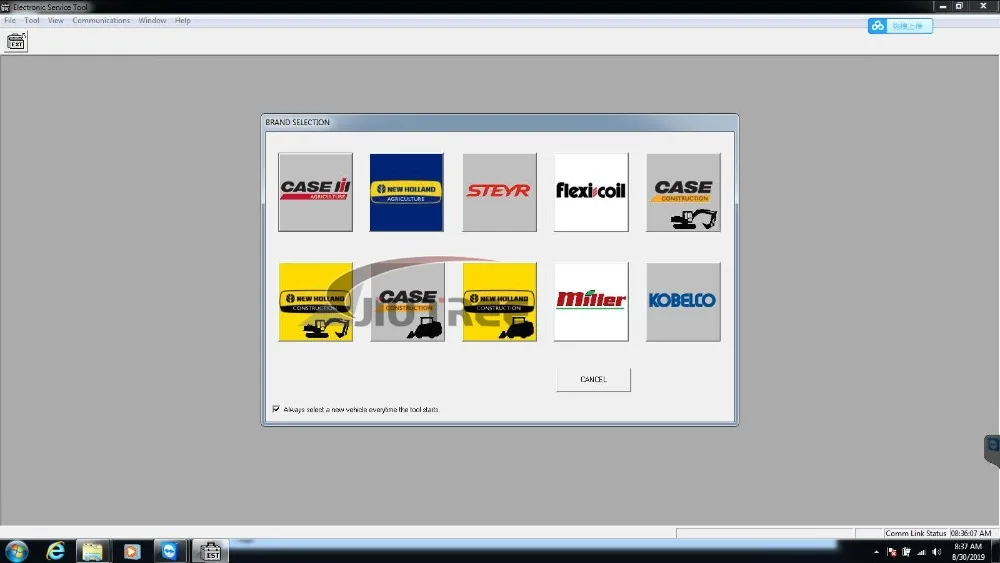1000x563 pixels.
Task: Click the Action Center flag tray icon
Action: tap(892, 552)
